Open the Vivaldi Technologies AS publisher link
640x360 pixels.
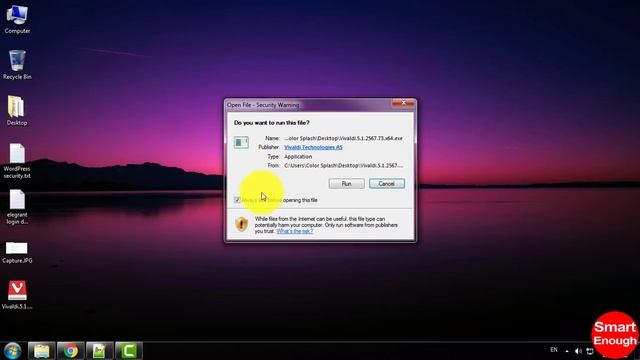click(313, 147)
